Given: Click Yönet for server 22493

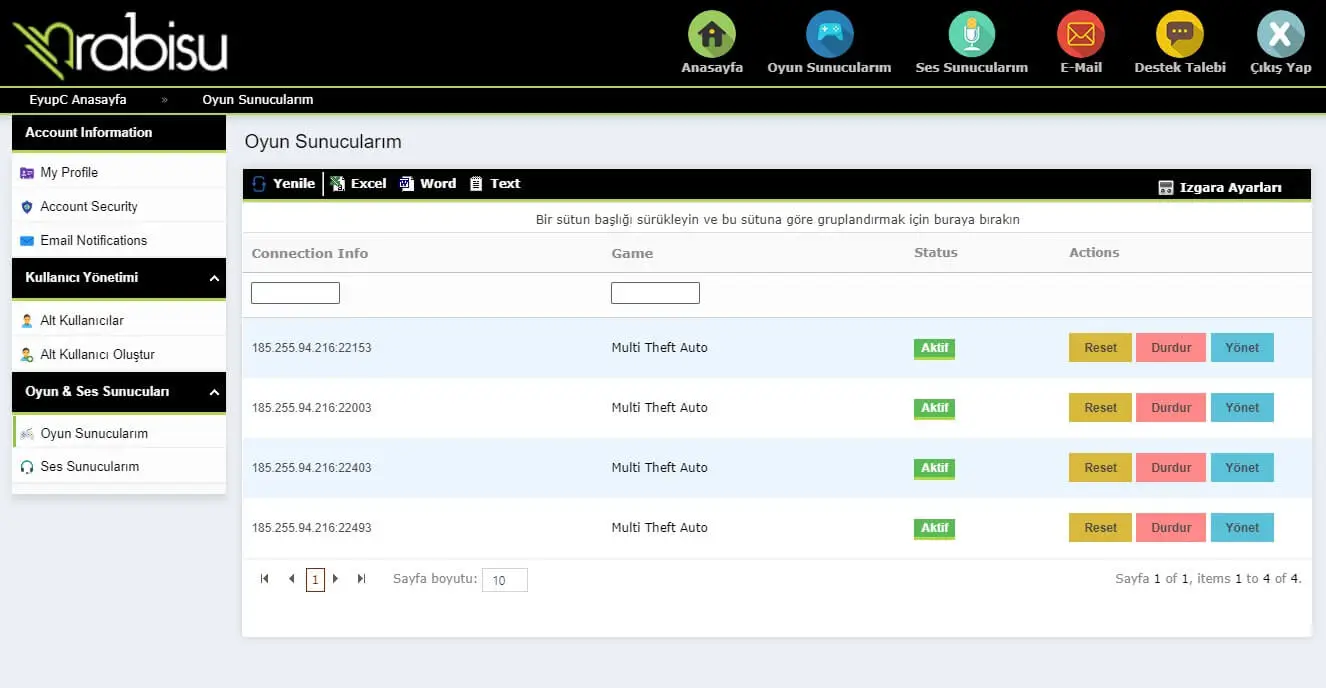Looking at the screenshot, I should [1242, 528].
